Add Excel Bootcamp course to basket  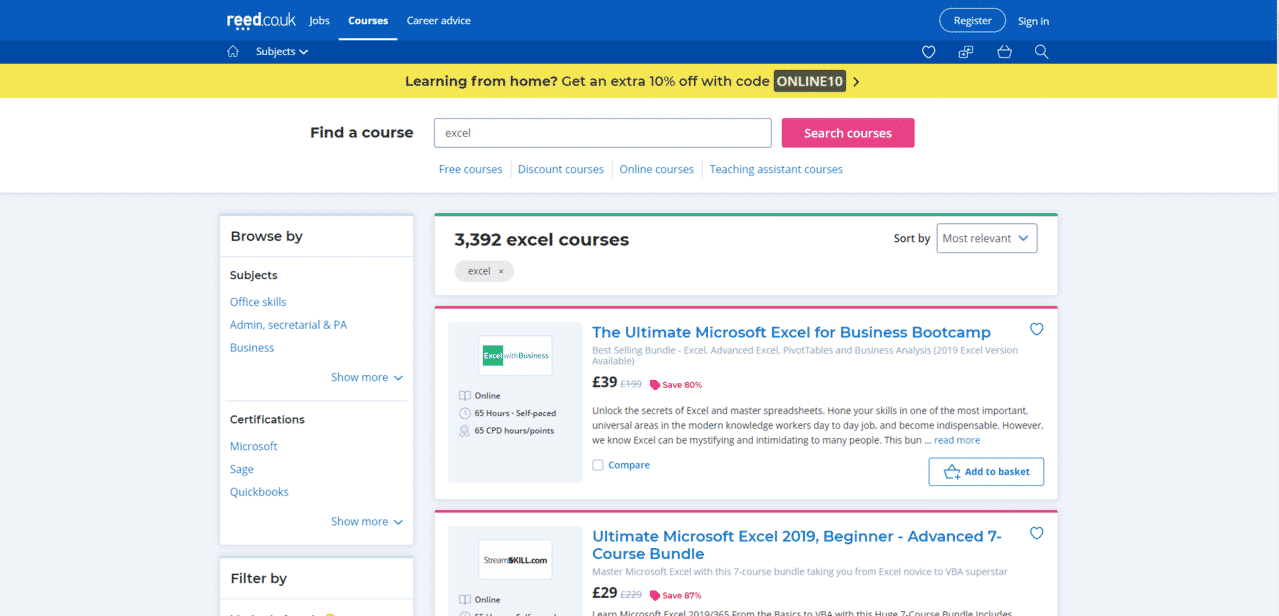pyautogui.click(x=986, y=472)
